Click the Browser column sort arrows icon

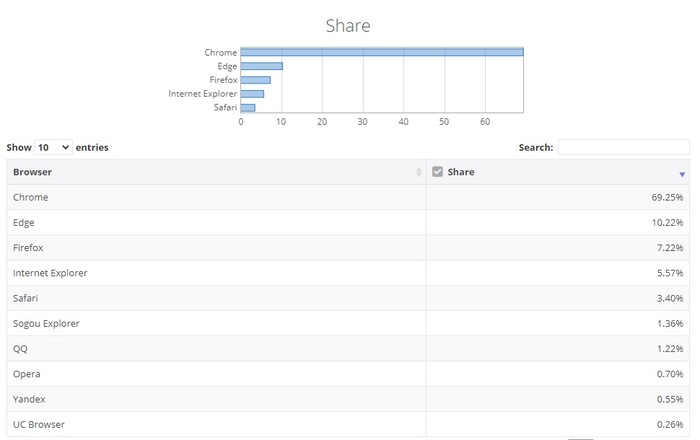[x=419, y=172]
